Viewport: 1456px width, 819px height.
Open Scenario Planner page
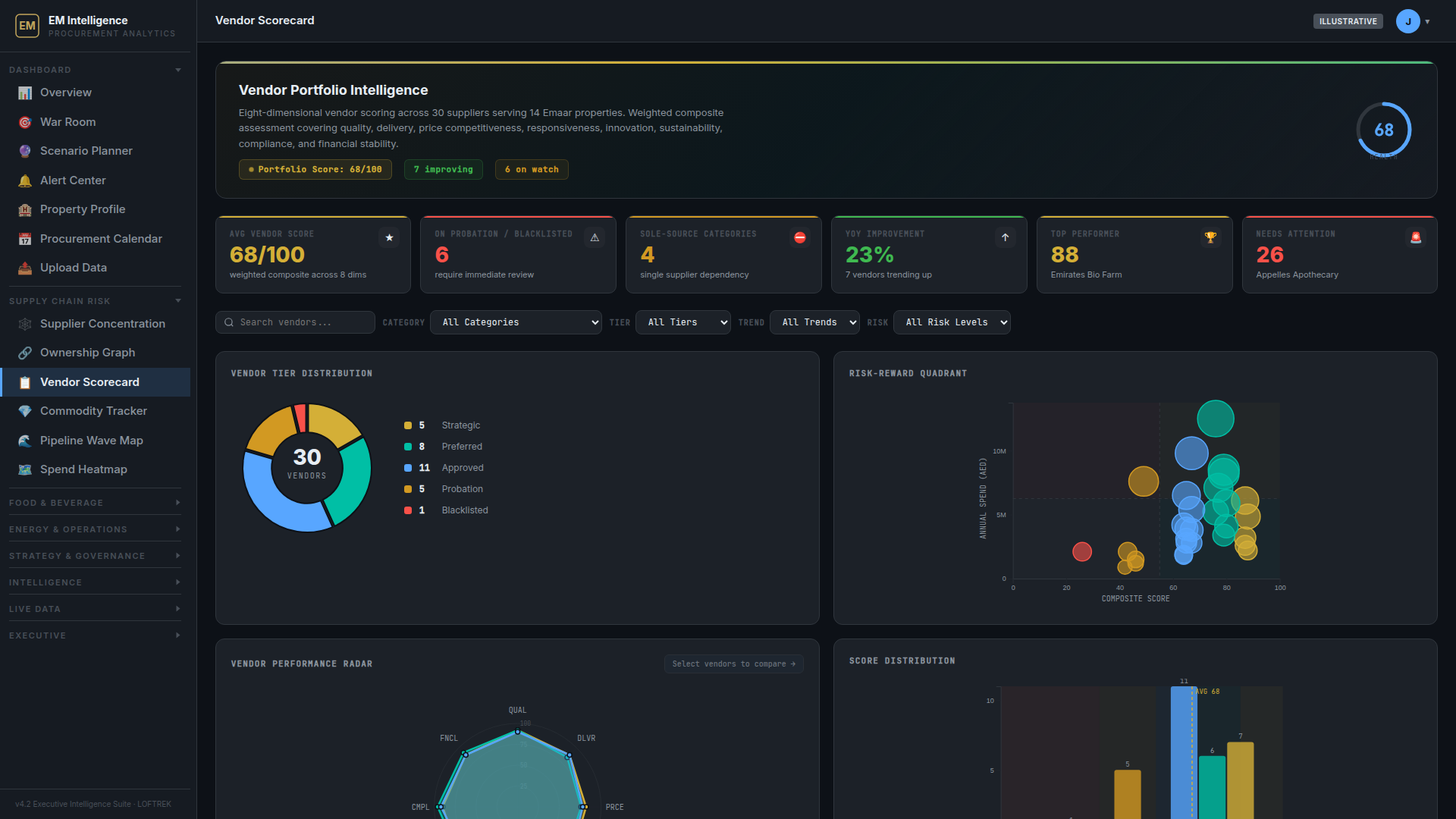[96, 151]
